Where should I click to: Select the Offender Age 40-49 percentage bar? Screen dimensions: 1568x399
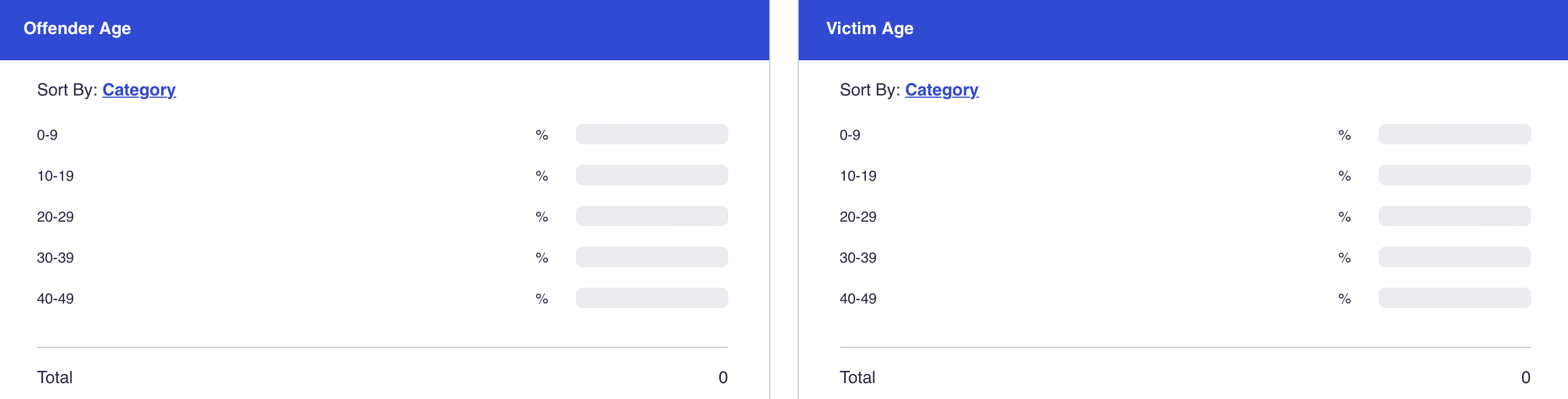tap(652, 298)
